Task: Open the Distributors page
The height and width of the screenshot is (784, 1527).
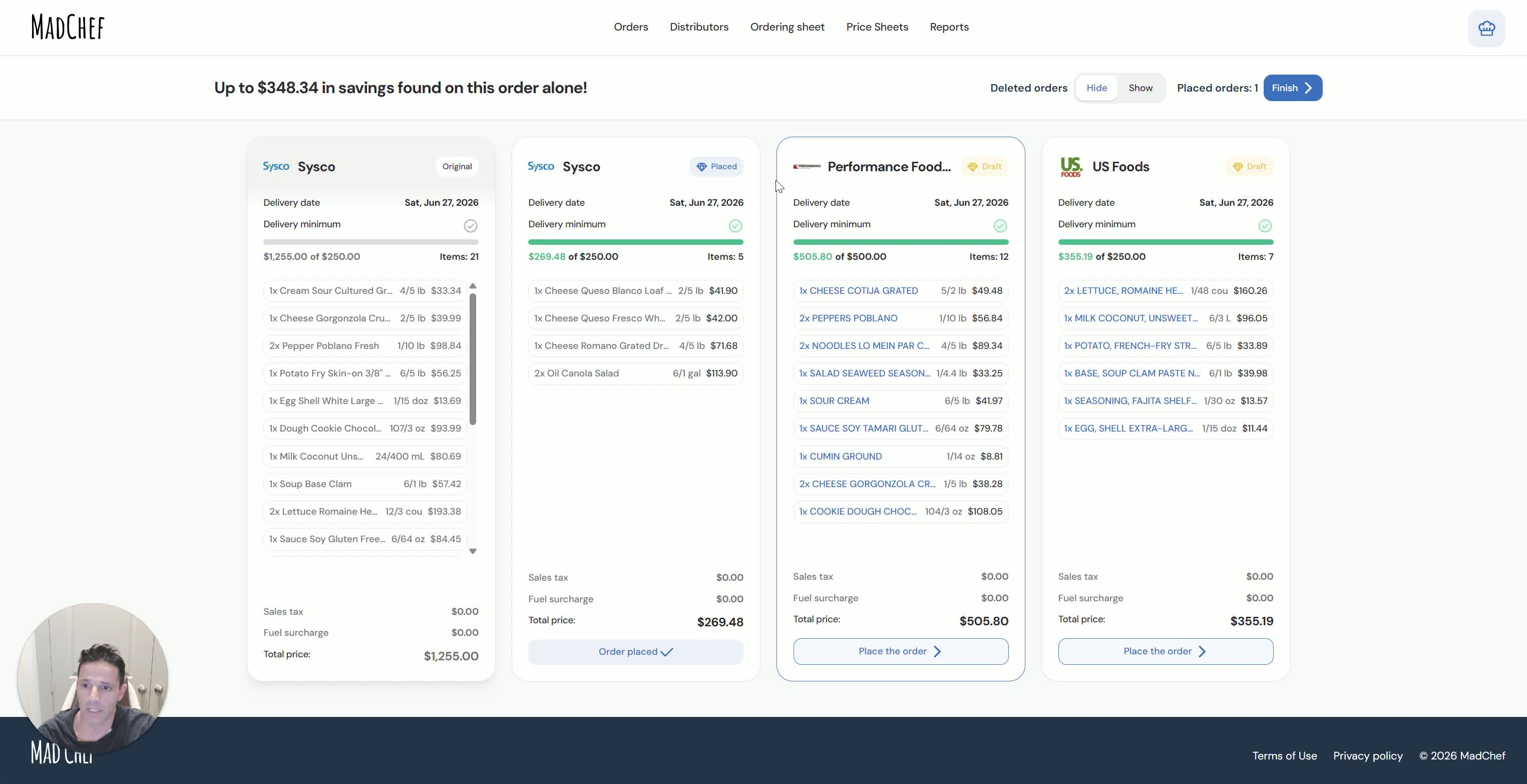Action: click(699, 27)
